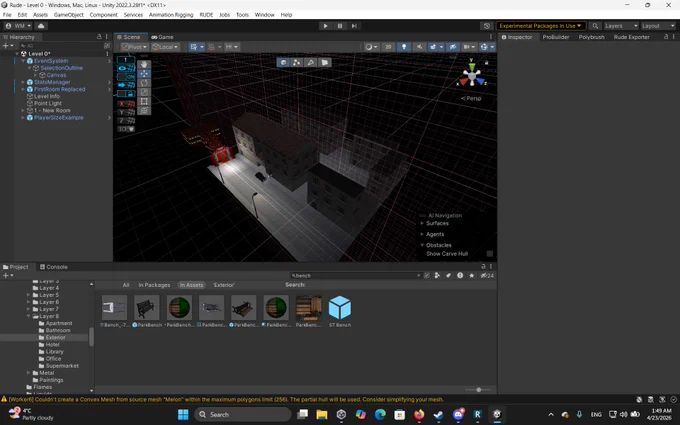Image resolution: width=680 pixels, height=425 pixels.
Task: Select the Move tool in scene overlay
Action: pos(144,73)
